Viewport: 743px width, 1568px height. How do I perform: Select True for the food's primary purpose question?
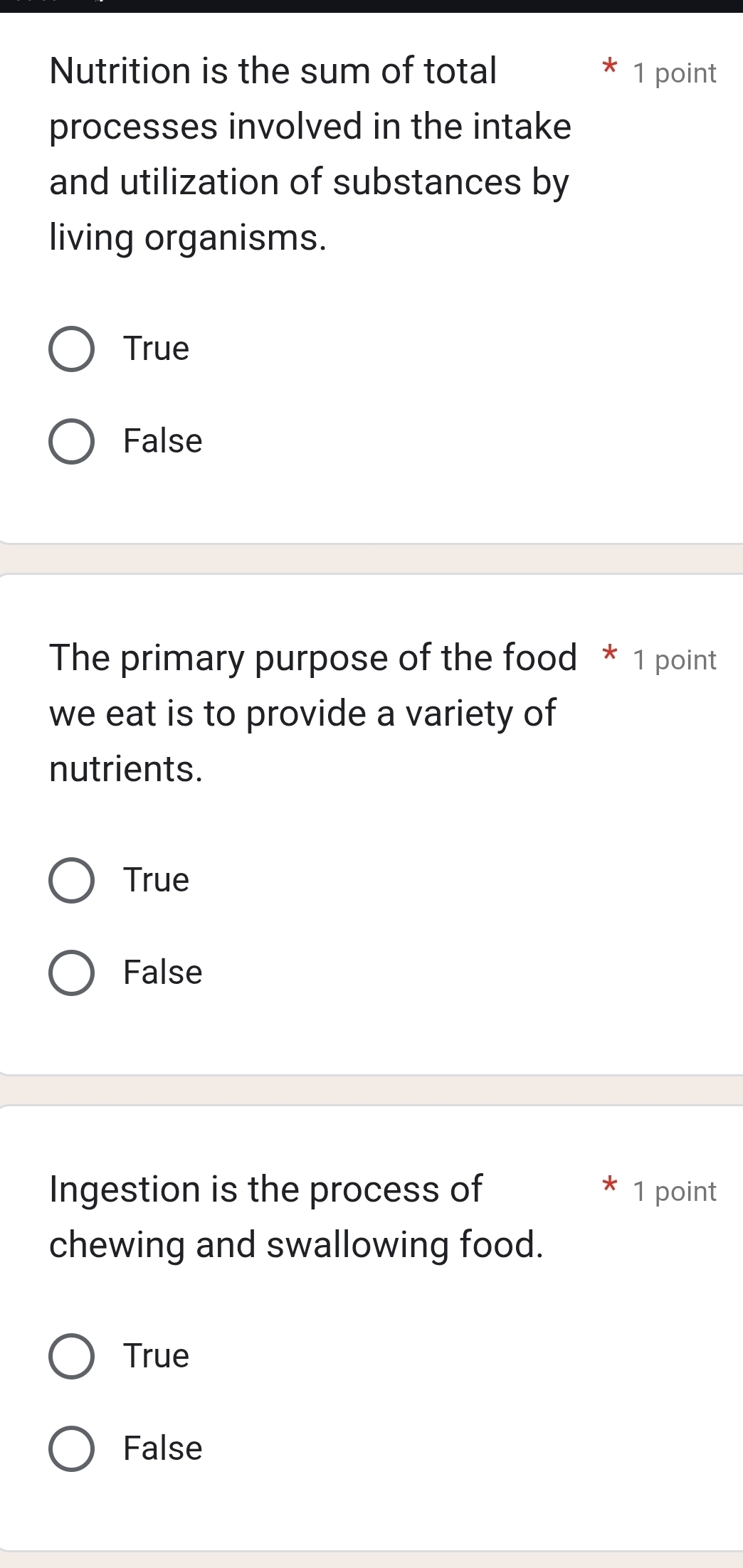click(x=71, y=879)
